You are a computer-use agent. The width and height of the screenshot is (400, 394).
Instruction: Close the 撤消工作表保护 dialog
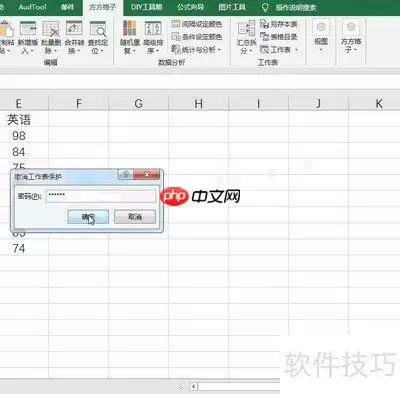146,174
